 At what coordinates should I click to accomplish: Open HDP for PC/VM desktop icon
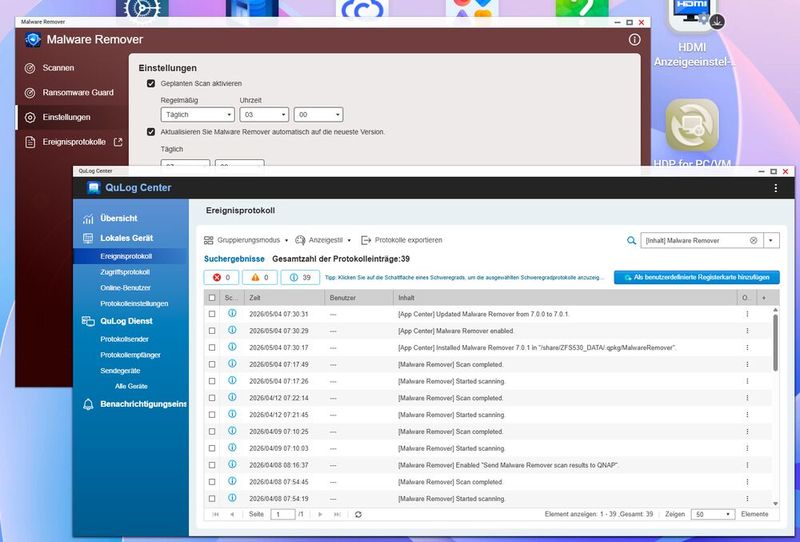pyautogui.click(x=692, y=134)
